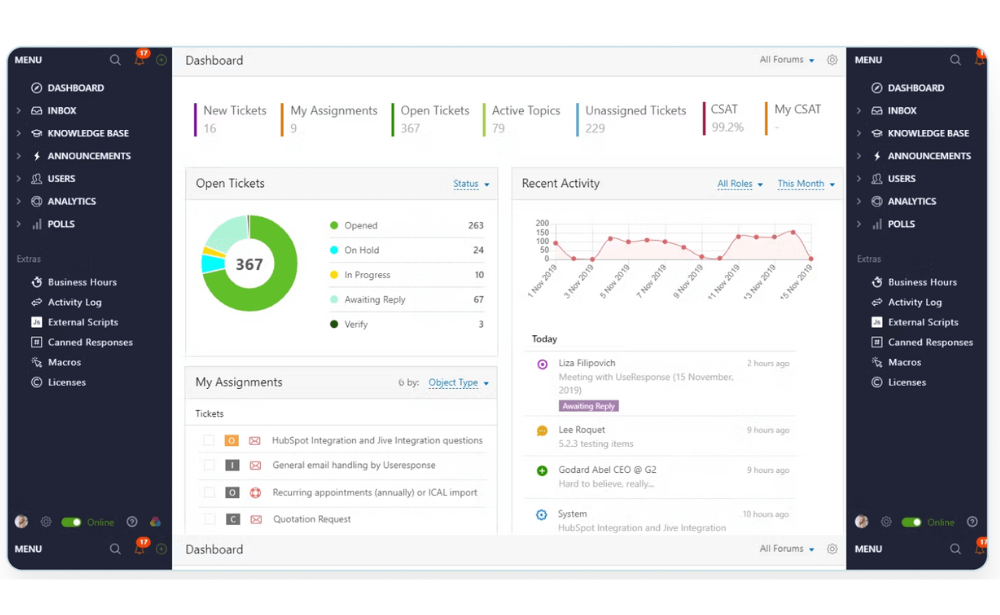
Task: Click the green plus icon beside Godard Abel
Action: point(542,471)
